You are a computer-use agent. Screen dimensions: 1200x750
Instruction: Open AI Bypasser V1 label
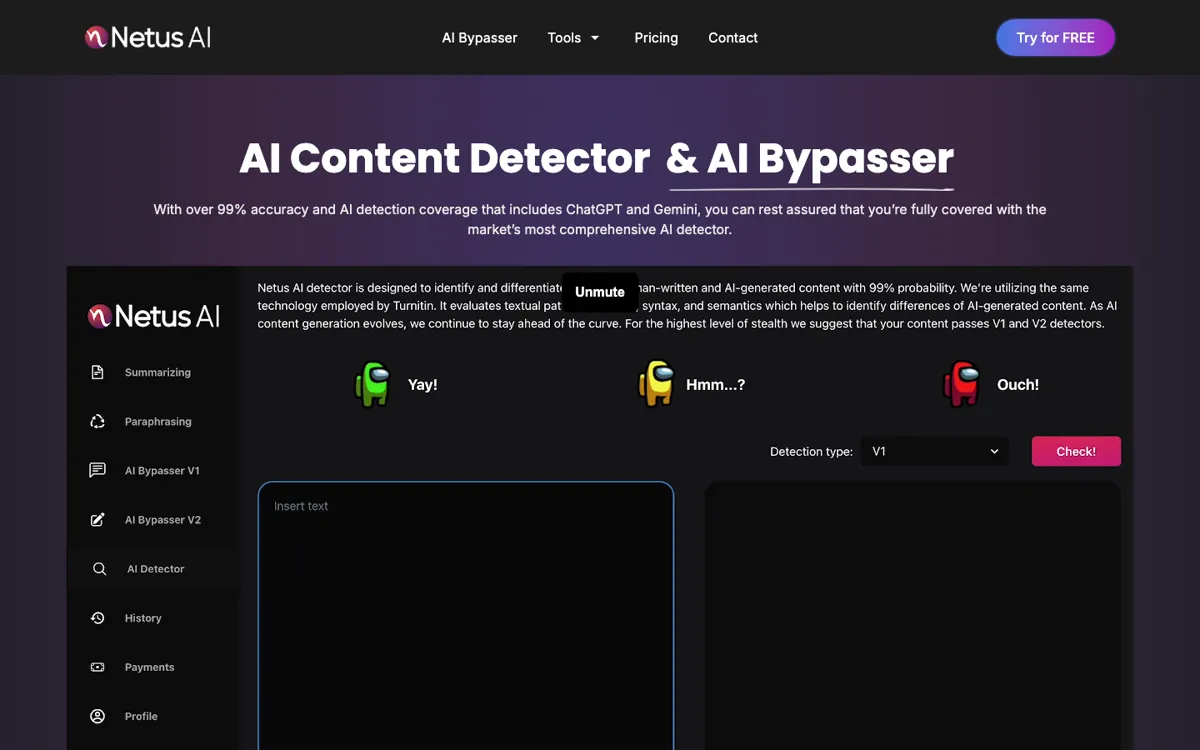coord(162,471)
